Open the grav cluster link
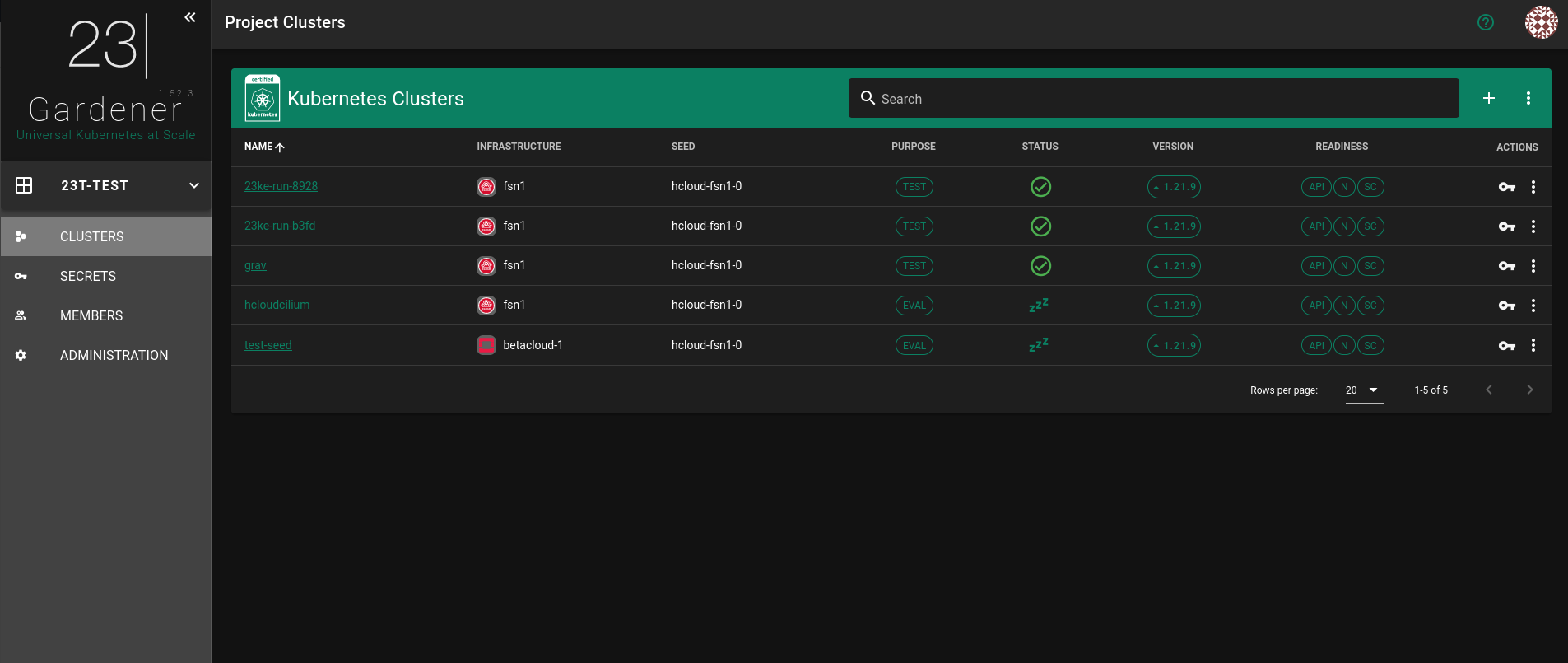1568x663 pixels. click(x=255, y=265)
